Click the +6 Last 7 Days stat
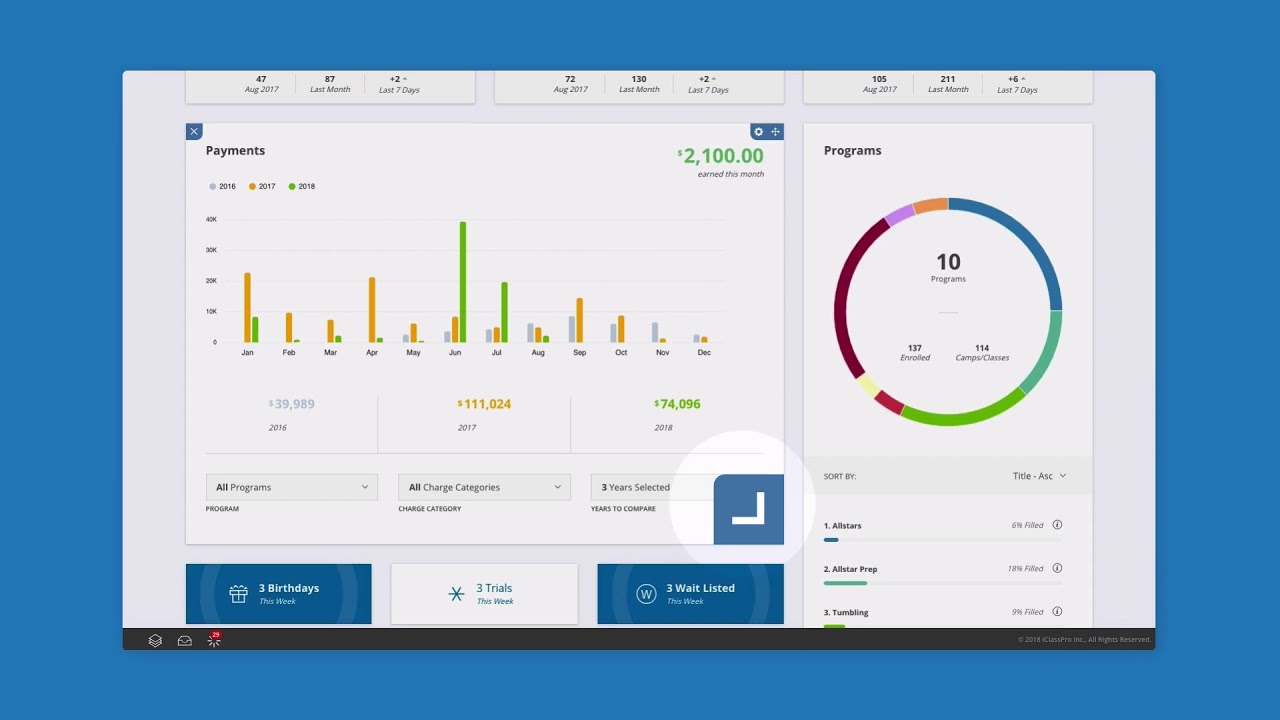 tap(1017, 84)
